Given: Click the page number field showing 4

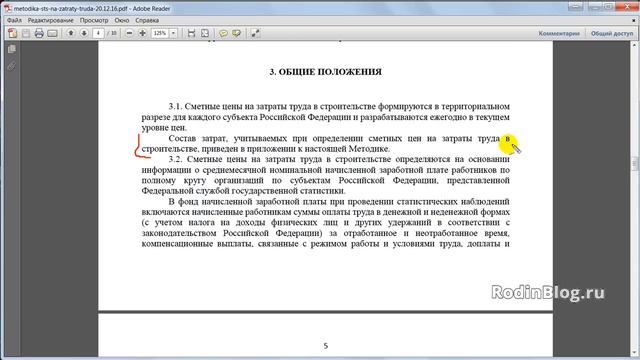Looking at the screenshot, I should tap(98, 33).
